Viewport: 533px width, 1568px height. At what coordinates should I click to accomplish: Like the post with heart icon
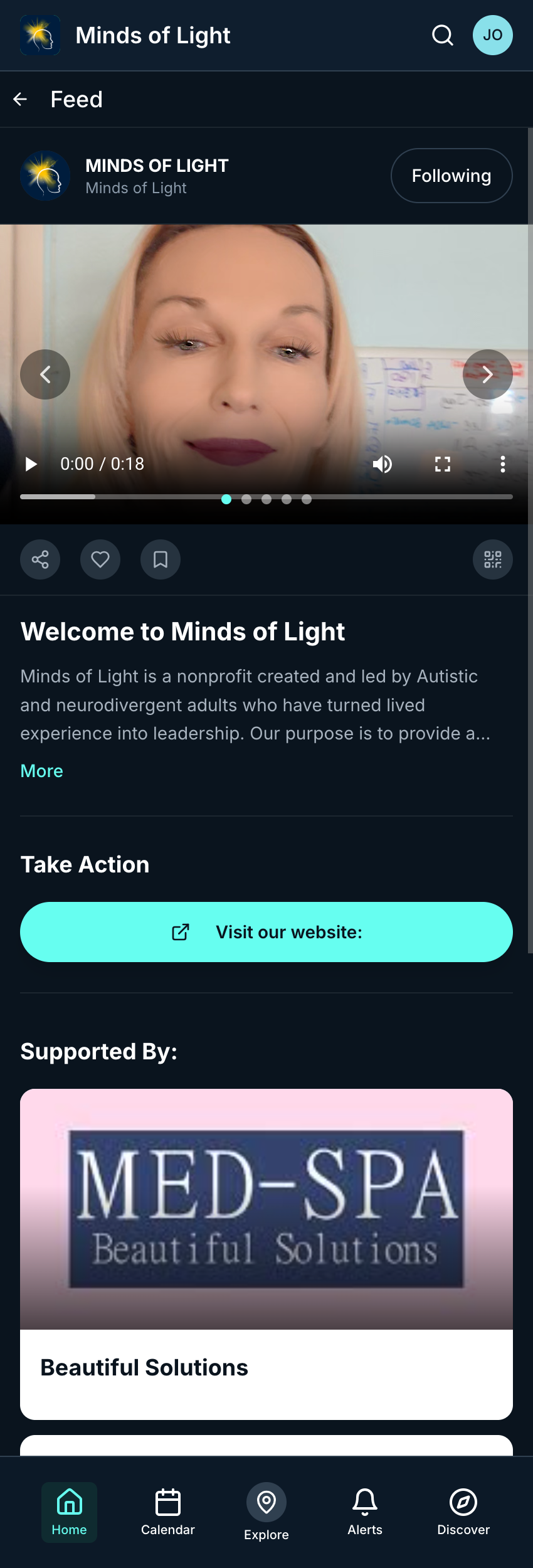click(x=100, y=559)
